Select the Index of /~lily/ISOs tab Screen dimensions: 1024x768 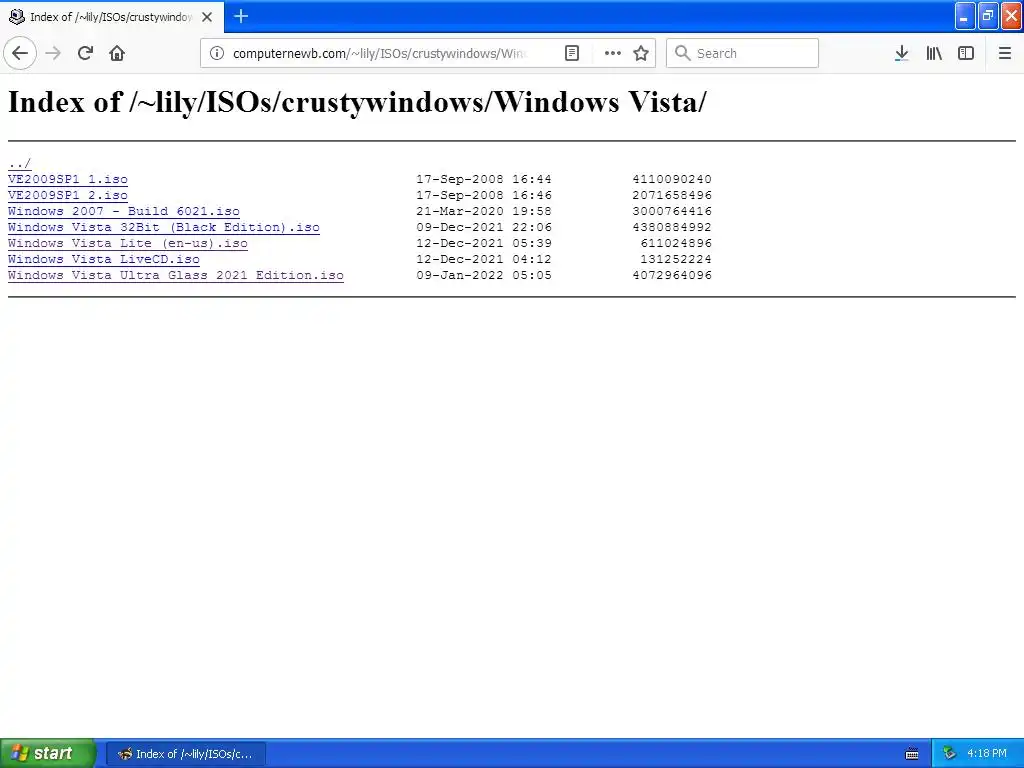coord(112,17)
